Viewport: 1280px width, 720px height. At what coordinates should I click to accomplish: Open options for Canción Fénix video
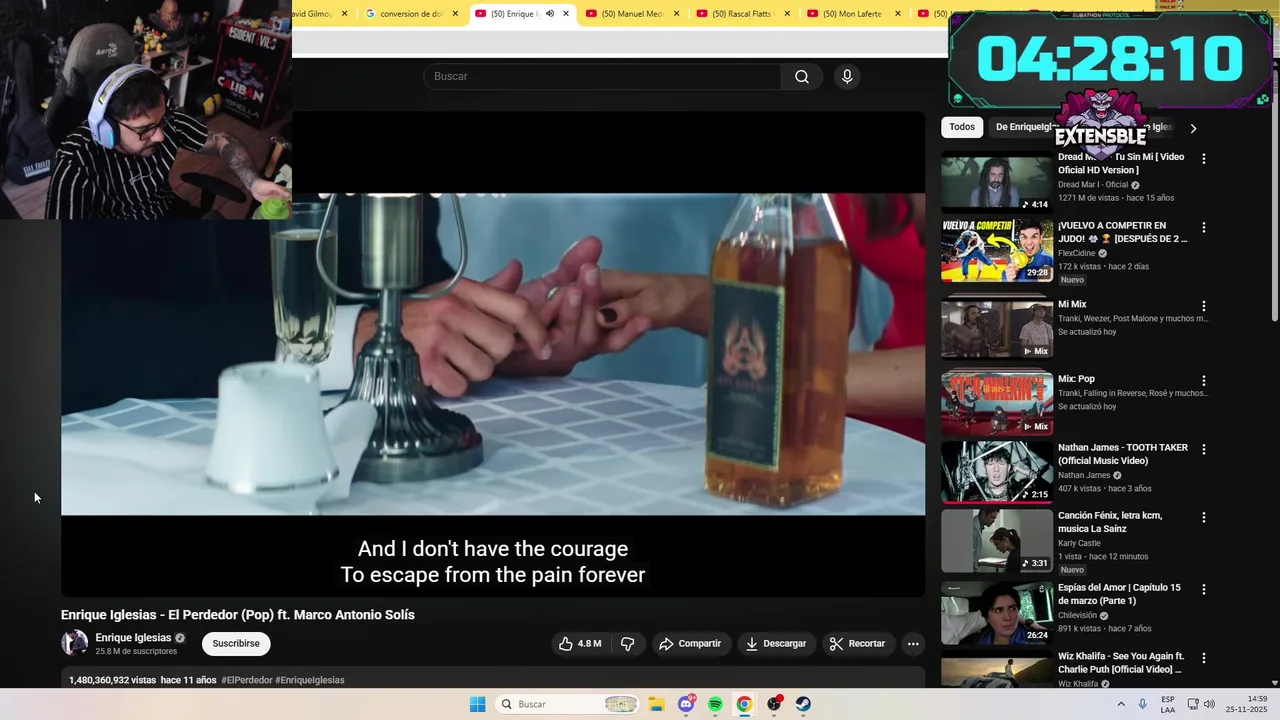(x=1204, y=518)
